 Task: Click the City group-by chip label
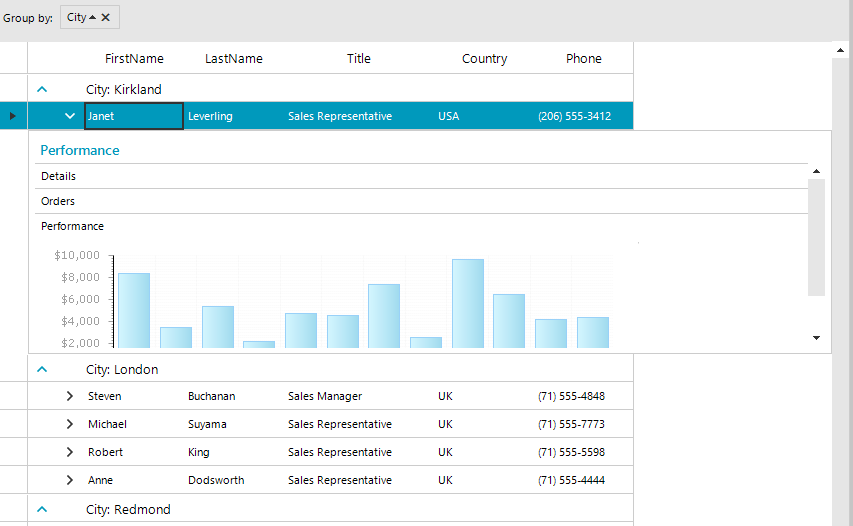point(76,17)
